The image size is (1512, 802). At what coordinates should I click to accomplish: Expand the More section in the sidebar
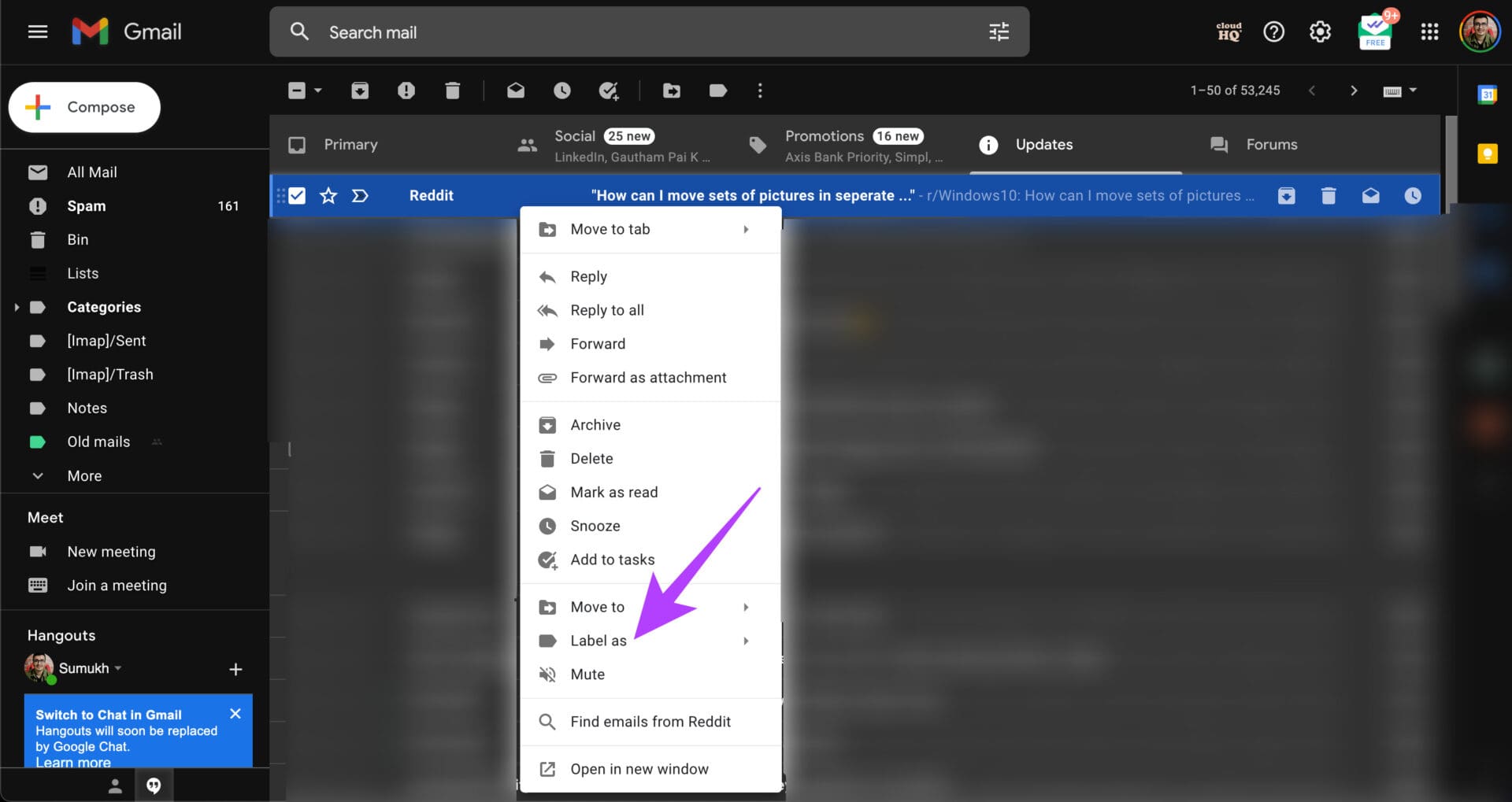[84, 476]
